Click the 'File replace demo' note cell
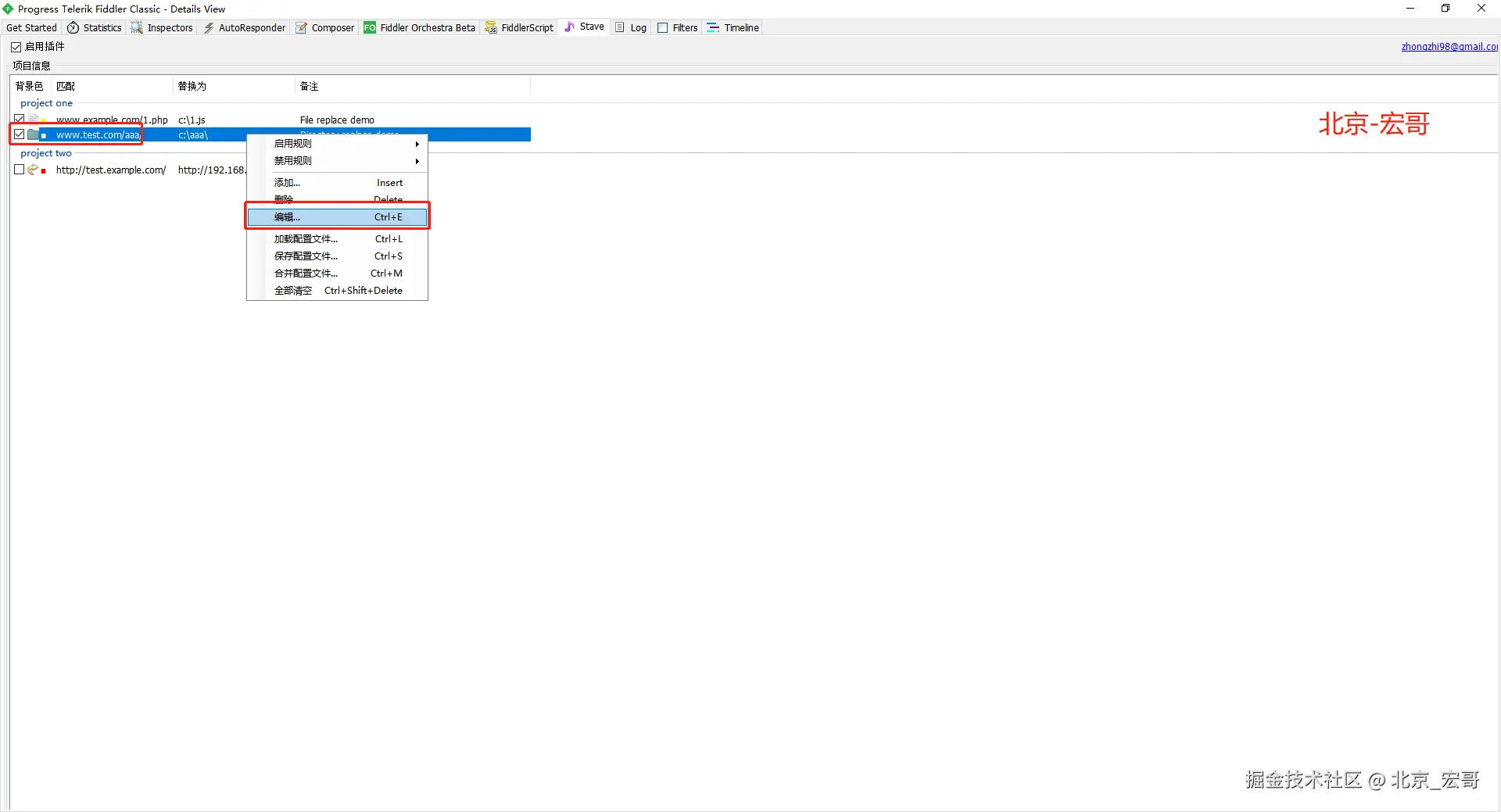Image resolution: width=1501 pixels, height=812 pixels. pos(337,120)
